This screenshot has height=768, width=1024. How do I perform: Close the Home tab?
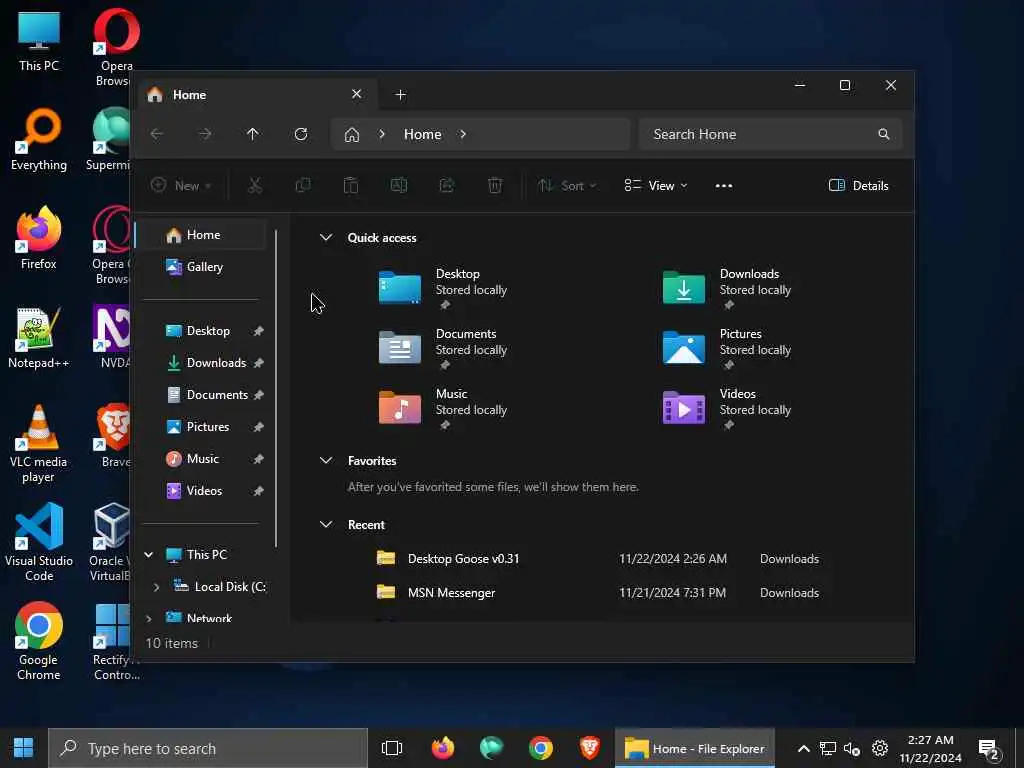pyautogui.click(x=357, y=94)
